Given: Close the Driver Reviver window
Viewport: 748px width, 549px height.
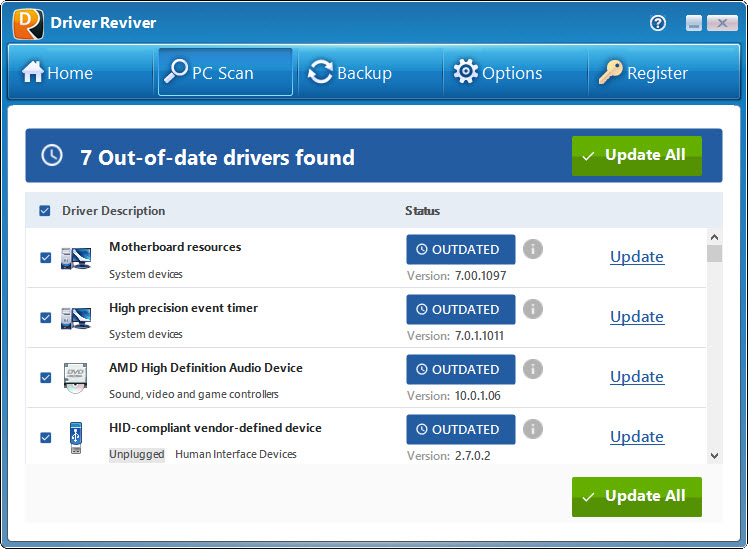Looking at the screenshot, I should (722, 23).
